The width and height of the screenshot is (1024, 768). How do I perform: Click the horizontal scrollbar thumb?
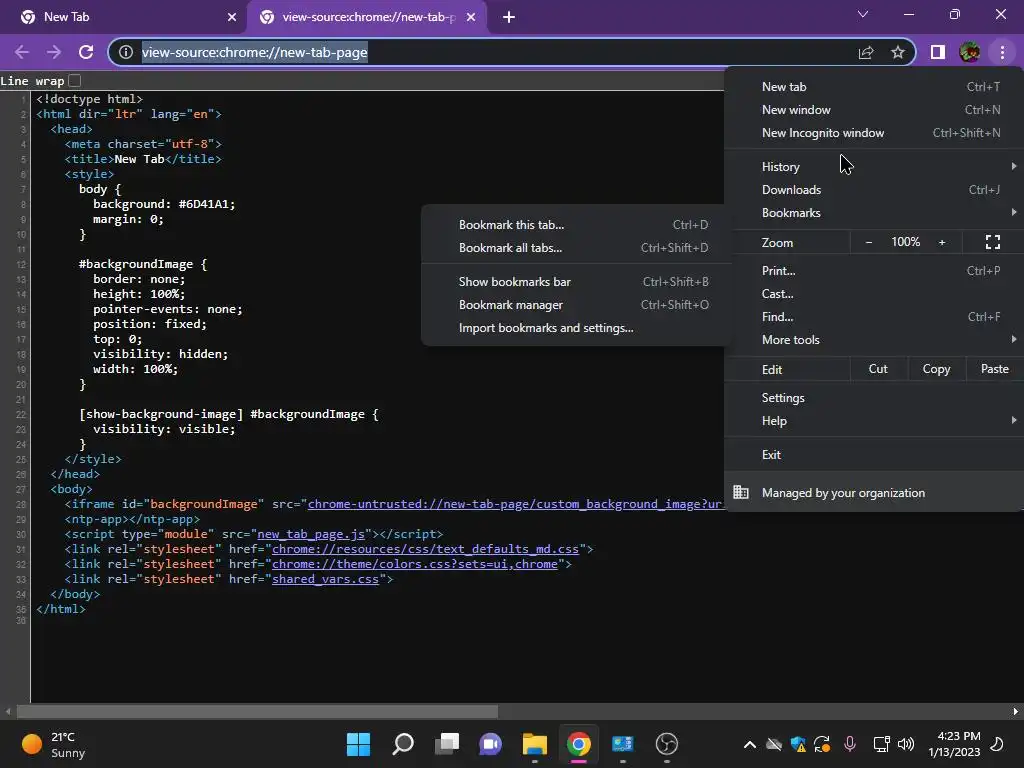click(x=257, y=711)
